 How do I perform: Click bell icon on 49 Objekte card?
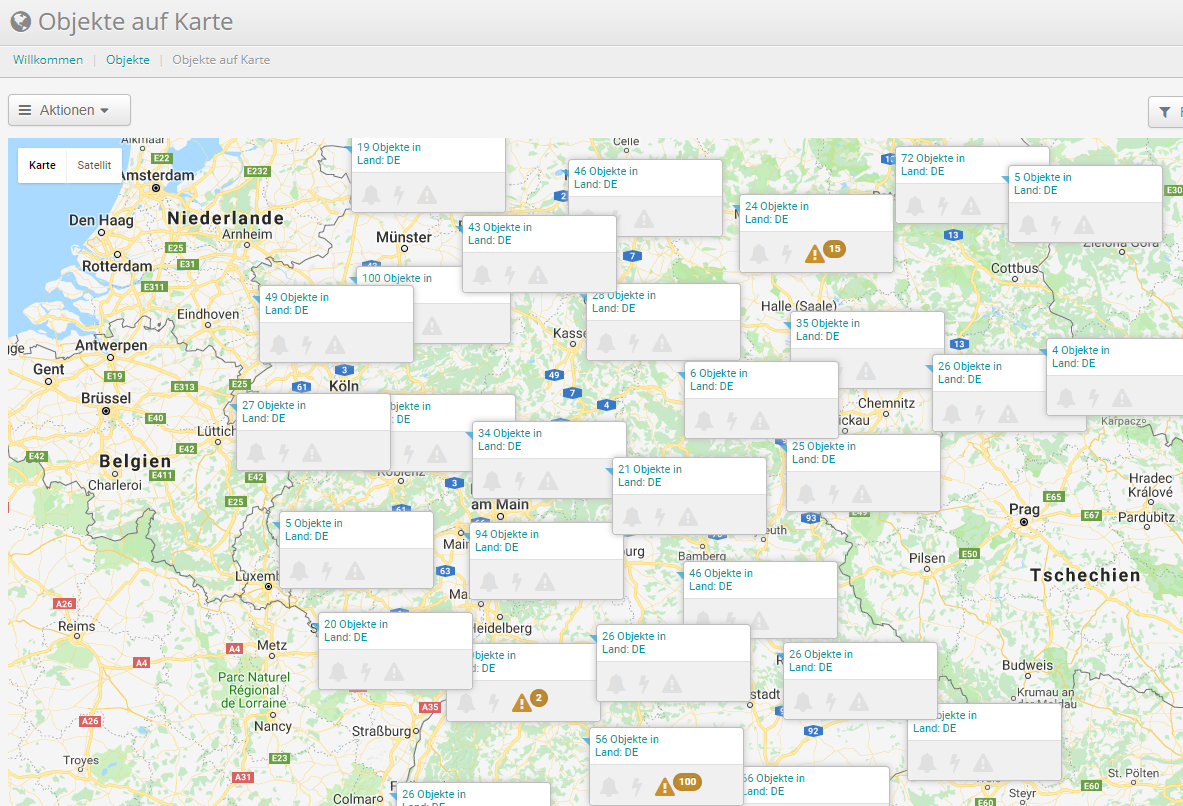click(x=278, y=345)
